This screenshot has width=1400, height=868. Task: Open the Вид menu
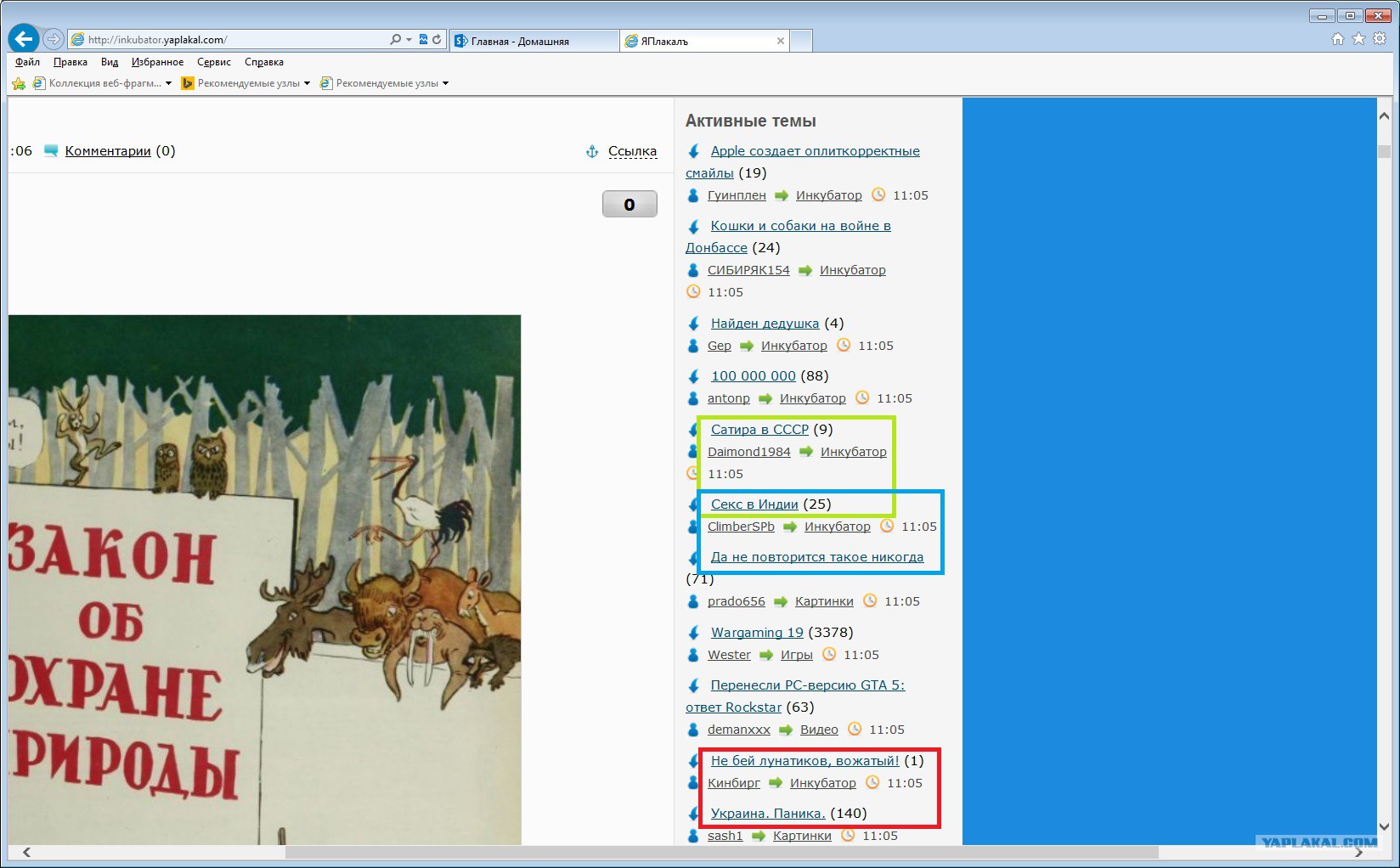(110, 62)
